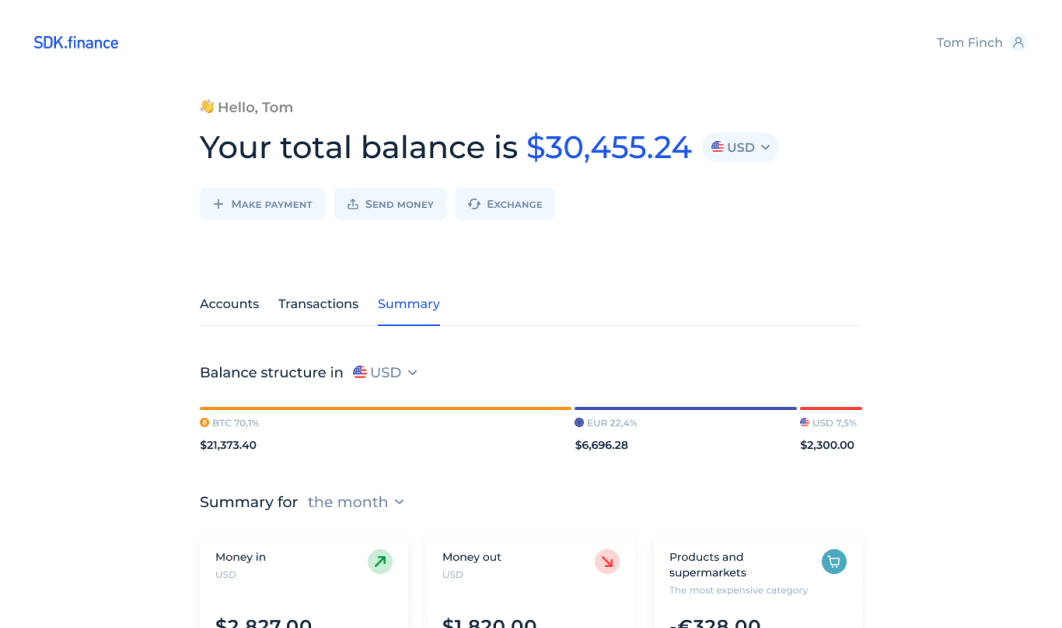Screen dimensions: 1062x628
Task: Click the SDK.finance logo
Action: point(76,42)
